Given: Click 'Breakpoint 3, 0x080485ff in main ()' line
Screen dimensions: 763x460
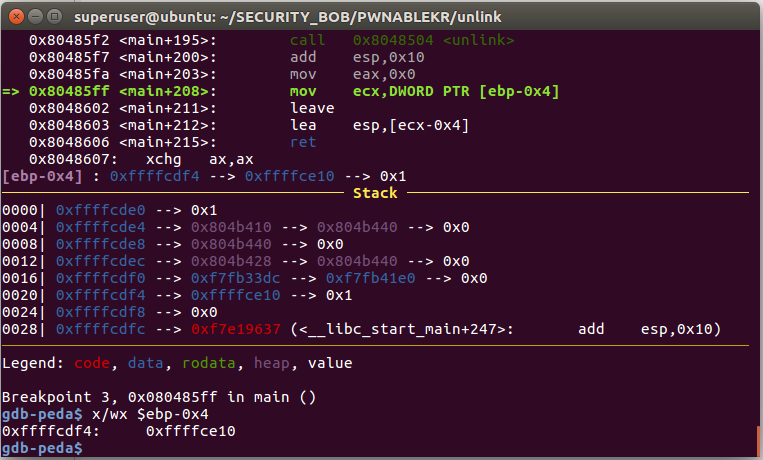Looking at the screenshot, I should pyautogui.click(x=159, y=397).
